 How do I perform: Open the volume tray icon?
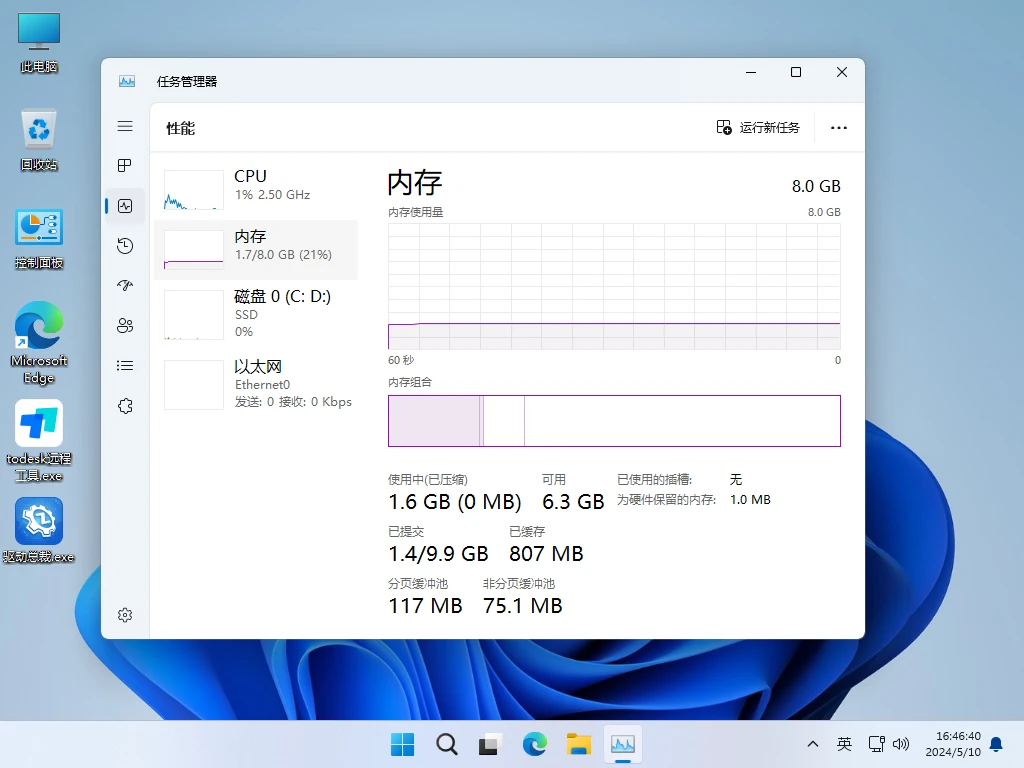[x=901, y=744]
